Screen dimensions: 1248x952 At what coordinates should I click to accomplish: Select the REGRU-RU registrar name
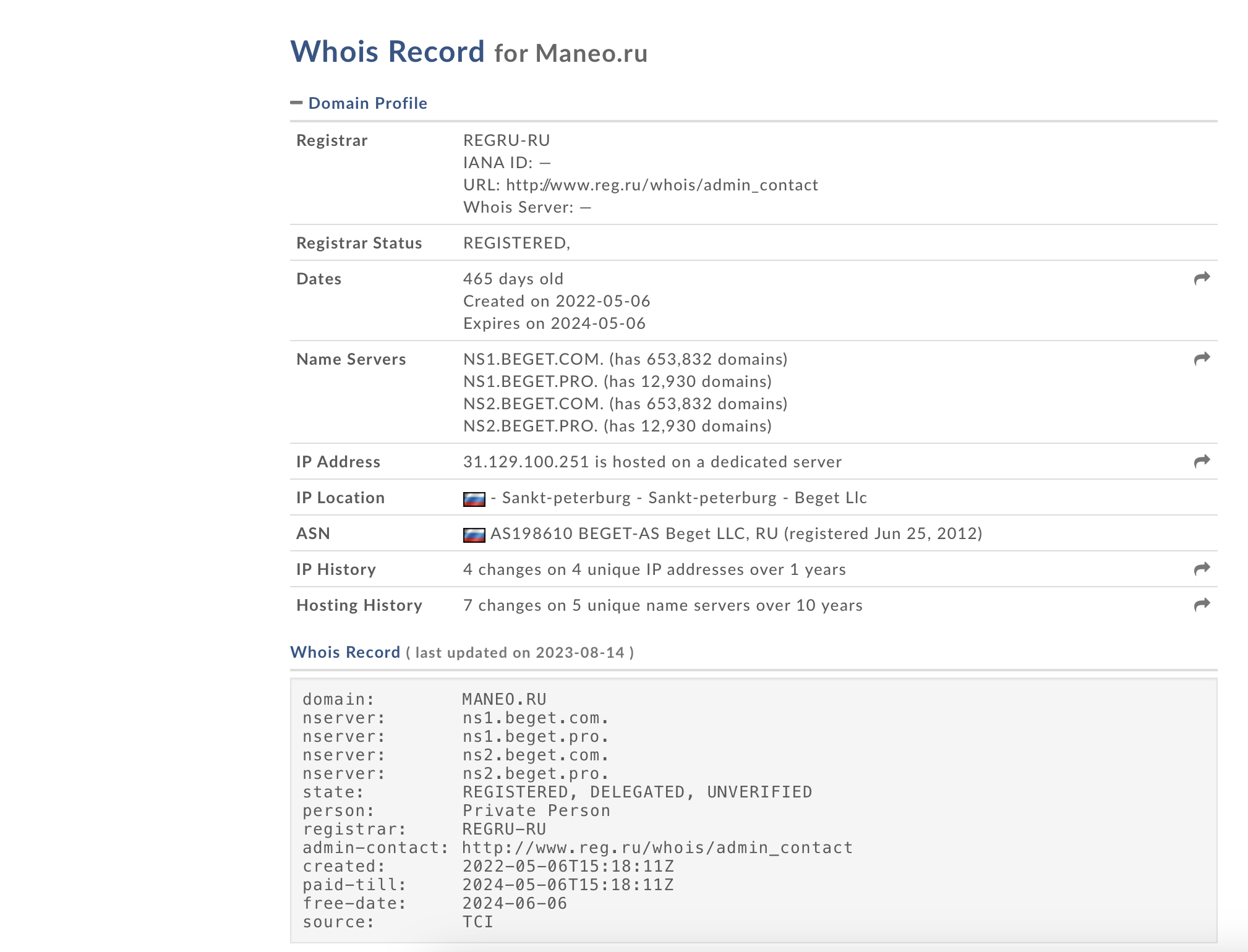click(506, 140)
